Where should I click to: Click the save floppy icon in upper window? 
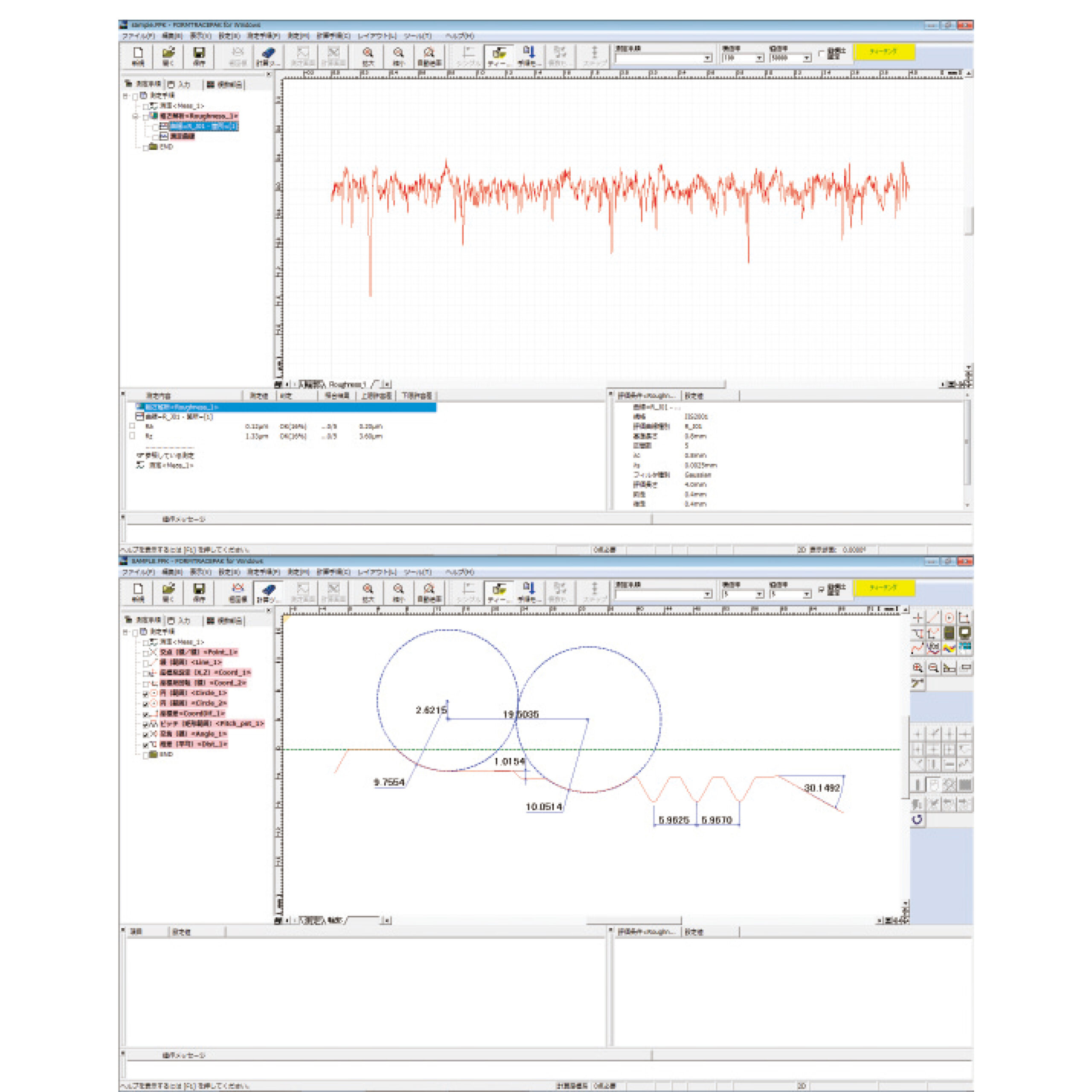click(x=199, y=54)
